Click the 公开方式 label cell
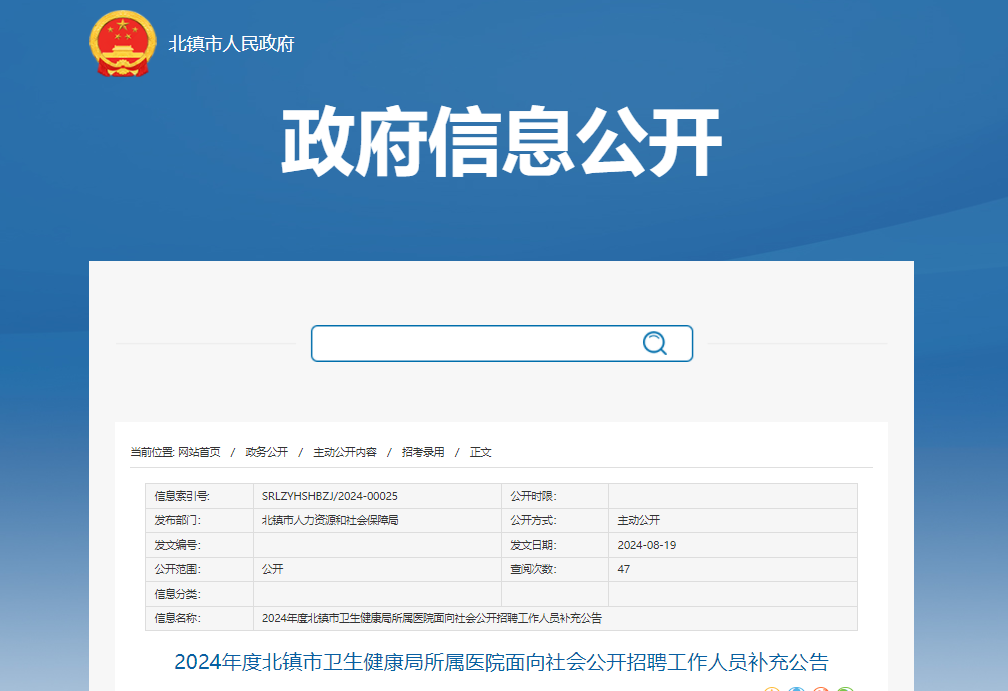 (x=555, y=520)
